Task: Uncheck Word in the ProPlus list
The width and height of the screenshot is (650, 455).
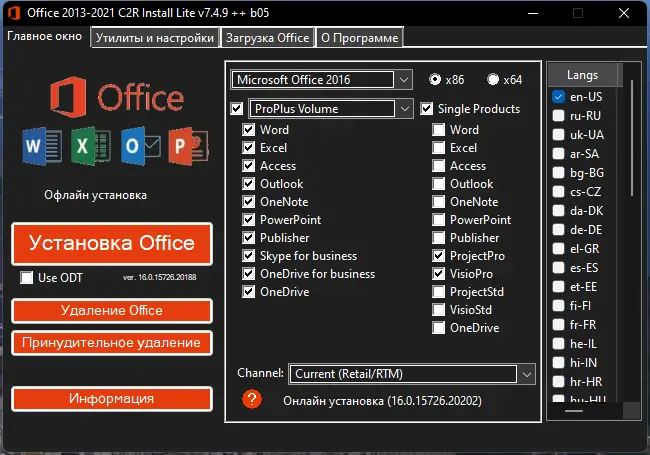Action: pos(248,130)
